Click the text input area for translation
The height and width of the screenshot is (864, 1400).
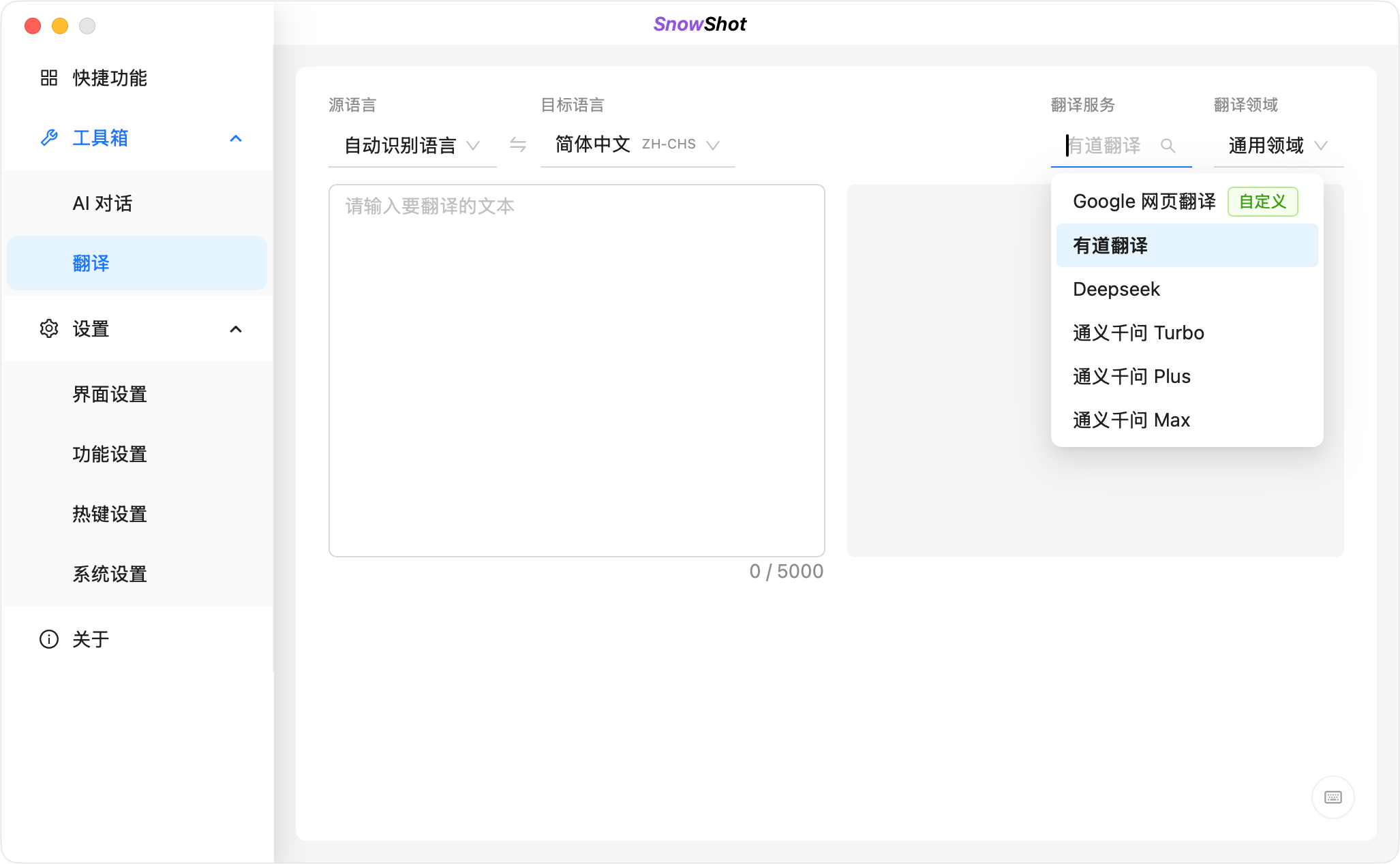point(577,370)
